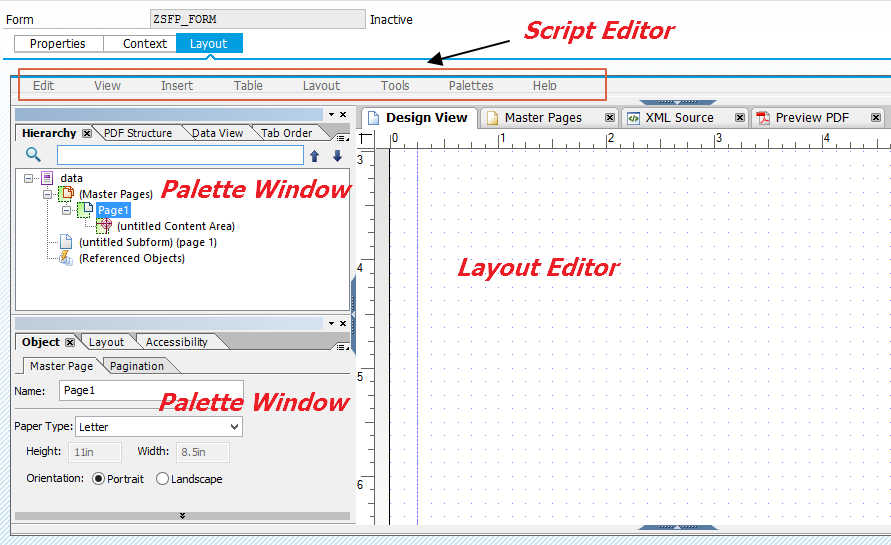Switch to the Data View tab
Image resolution: width=891 pixels, height=545 pixels.
tap(218, 133)
